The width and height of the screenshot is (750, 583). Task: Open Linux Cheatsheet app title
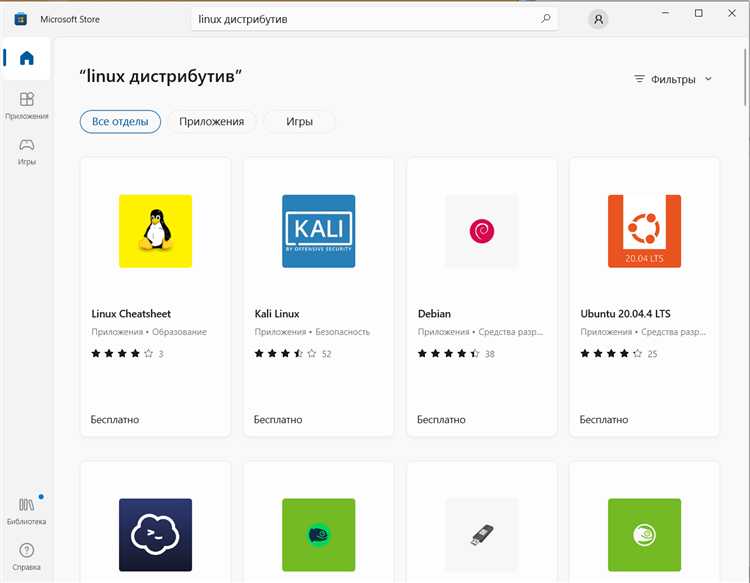pos(131,314)
